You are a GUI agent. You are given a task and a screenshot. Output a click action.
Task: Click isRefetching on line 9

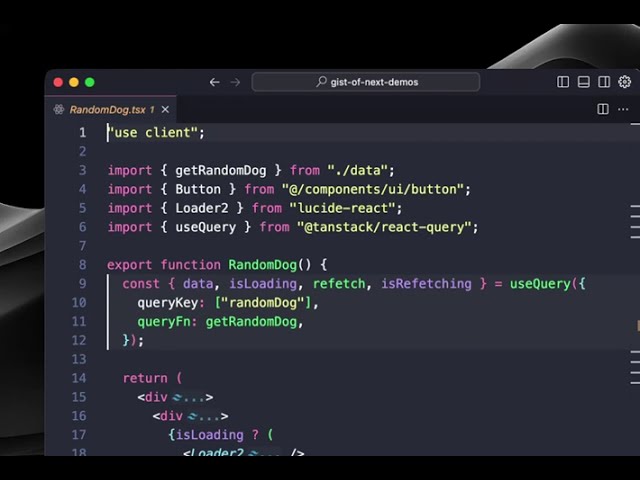[426, 284]
